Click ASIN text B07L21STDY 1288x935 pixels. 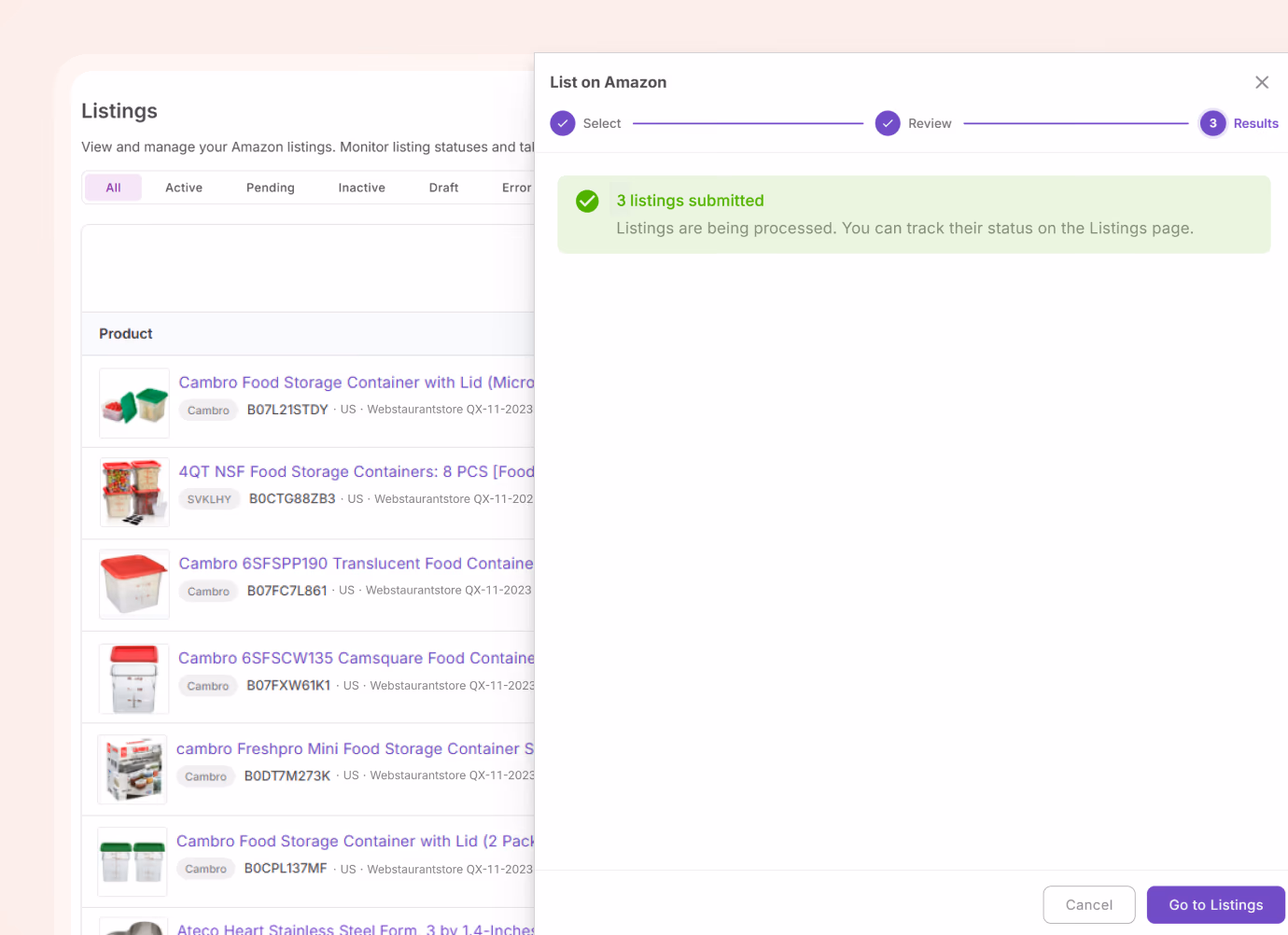(287, 410)
